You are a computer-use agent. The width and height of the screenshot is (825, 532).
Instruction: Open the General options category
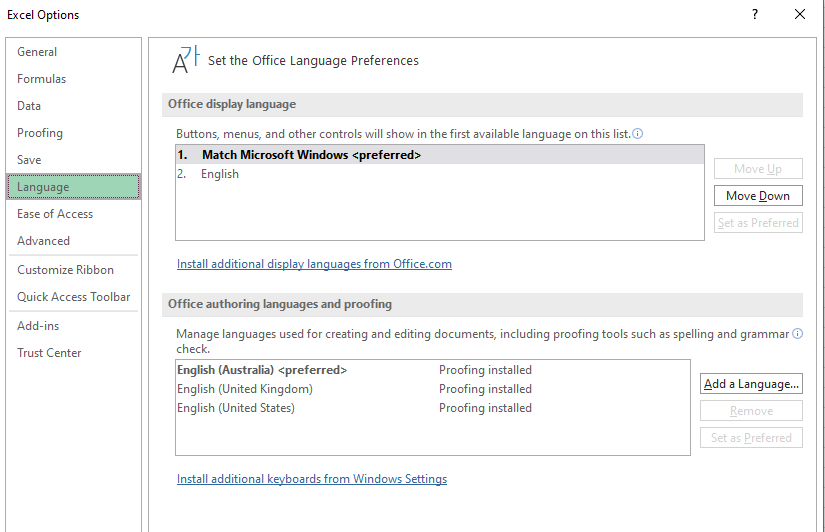73,52
